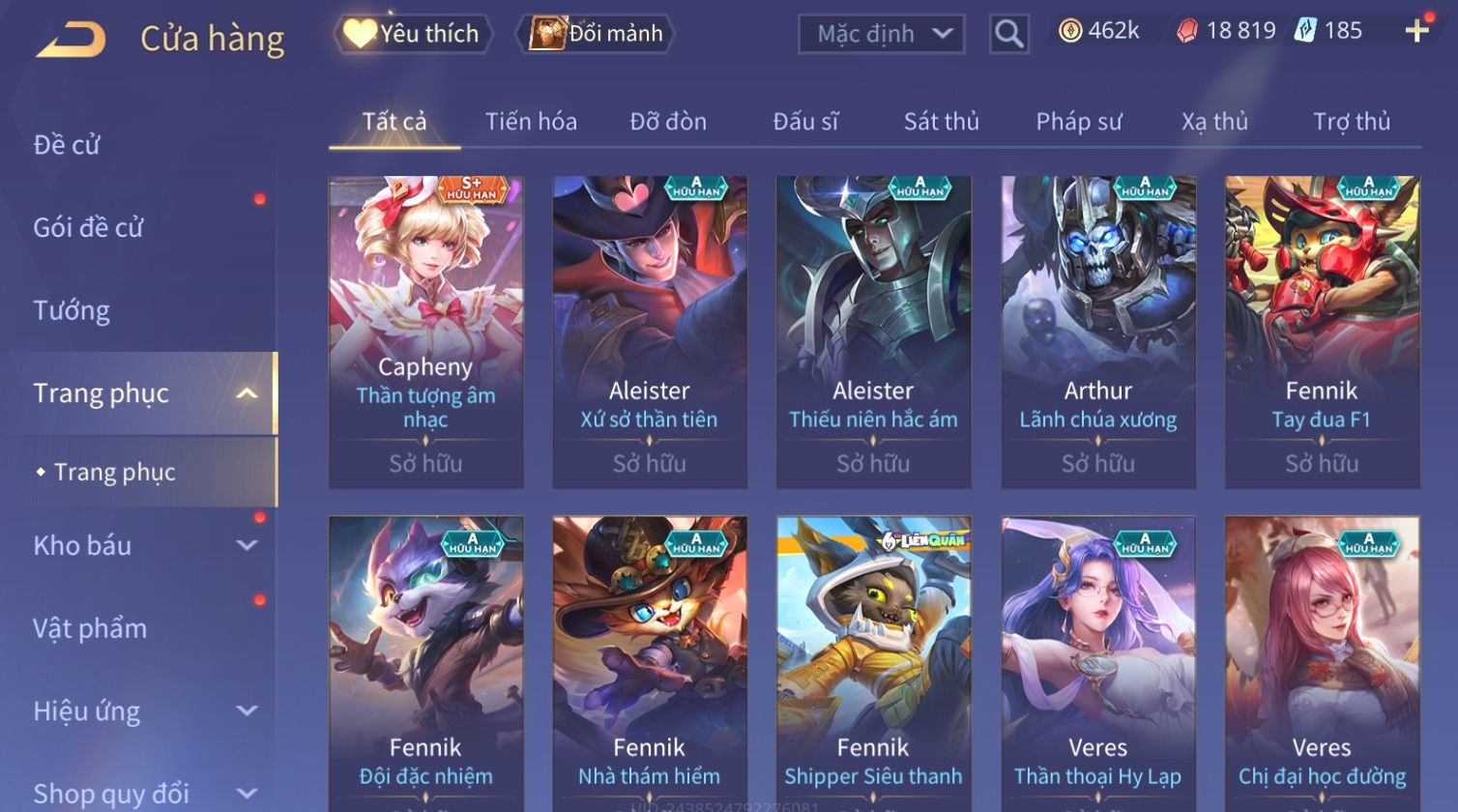The image size is (1458, 812).
Task: Click the gold coin balance icon
Action: [x=1069, y=32]
